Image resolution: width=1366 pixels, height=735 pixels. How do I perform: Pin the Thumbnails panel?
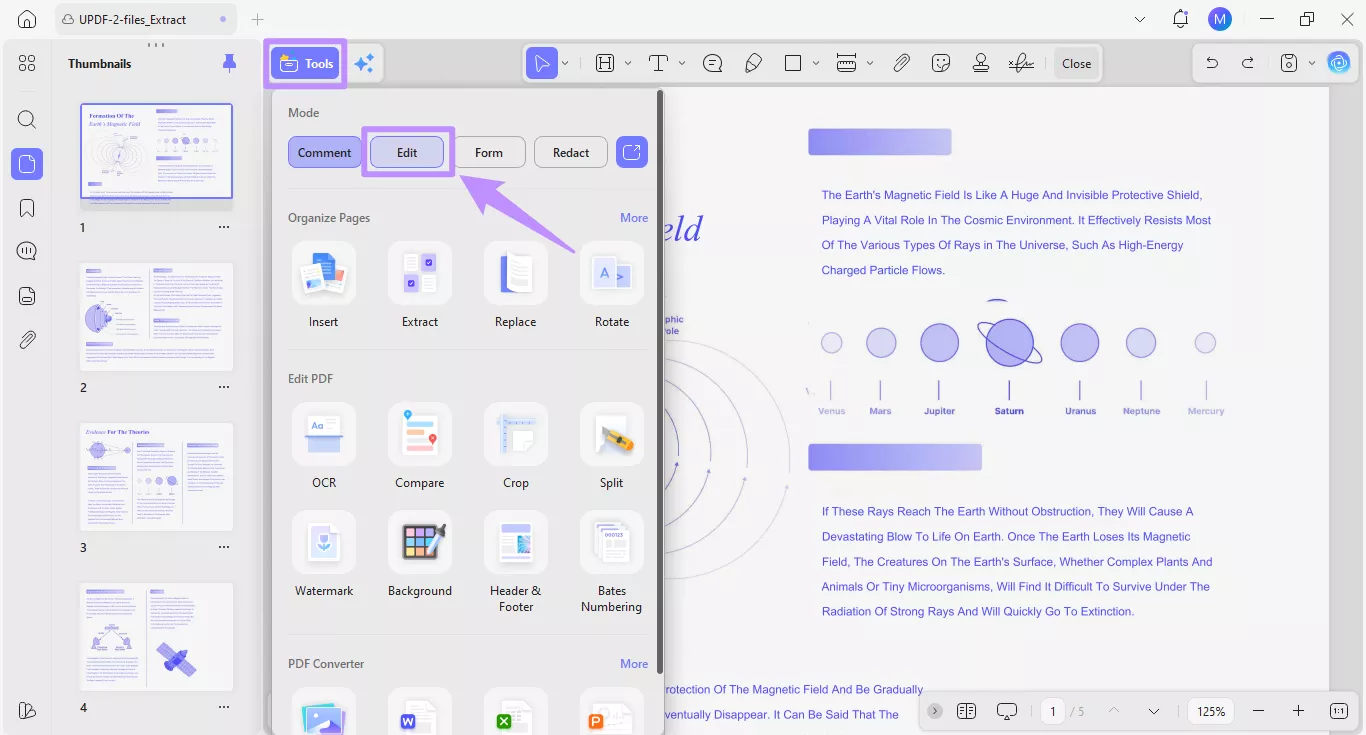[x=229, y=62]
